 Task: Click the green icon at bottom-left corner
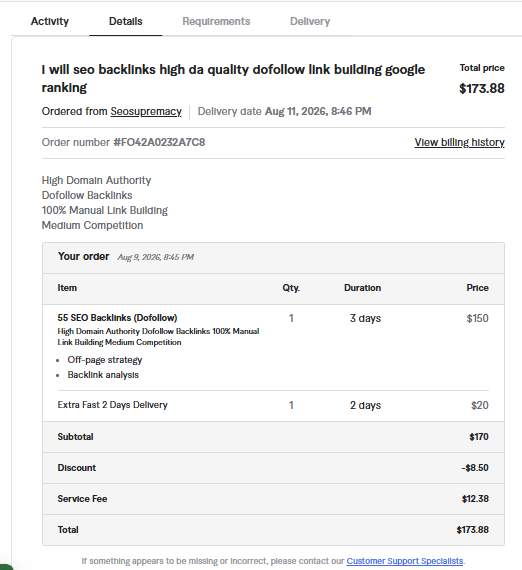6,566
